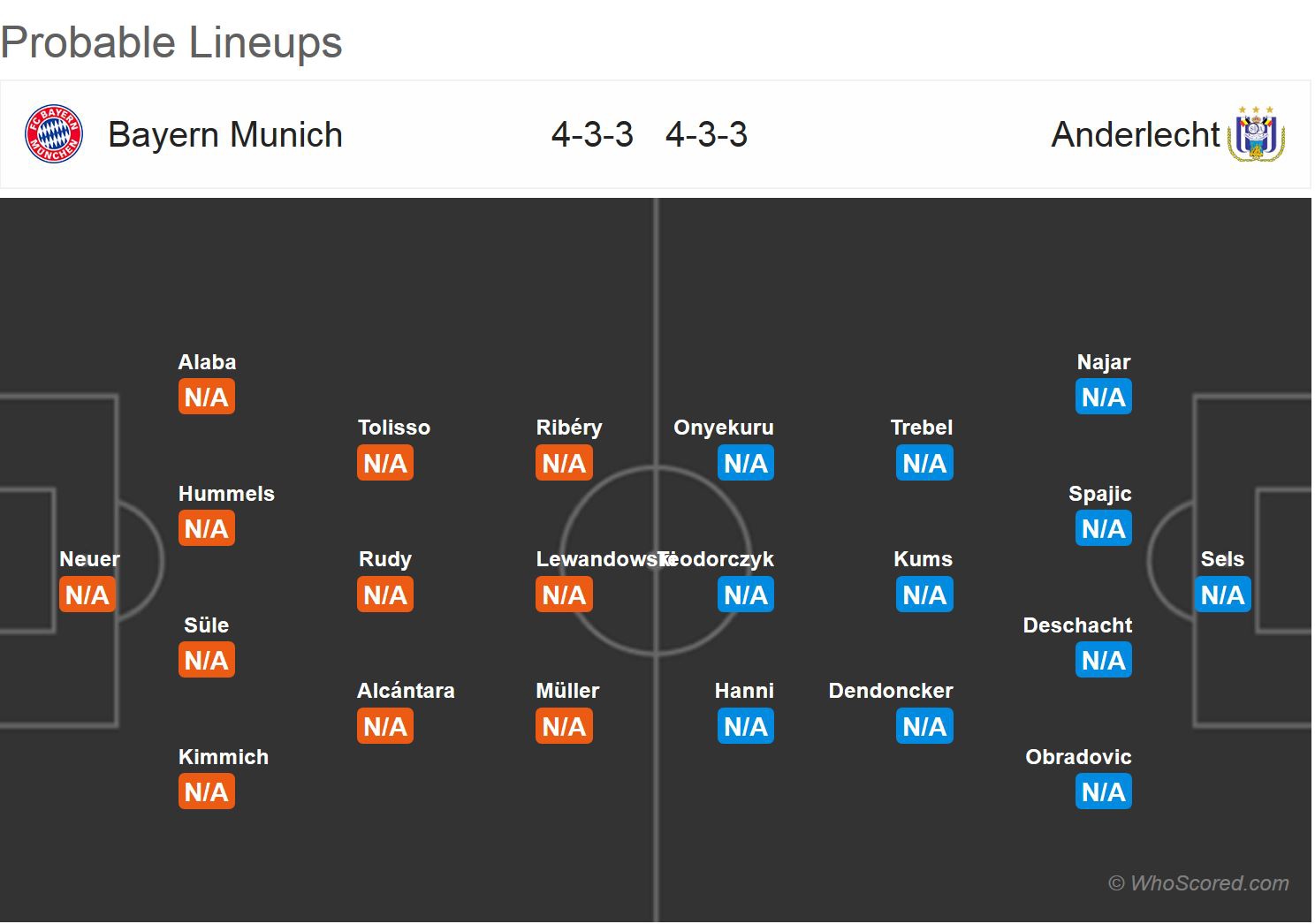The image size is (1315, 924).
Task: Click Alaba's N/A rating badge
Action: coord(206,398)
